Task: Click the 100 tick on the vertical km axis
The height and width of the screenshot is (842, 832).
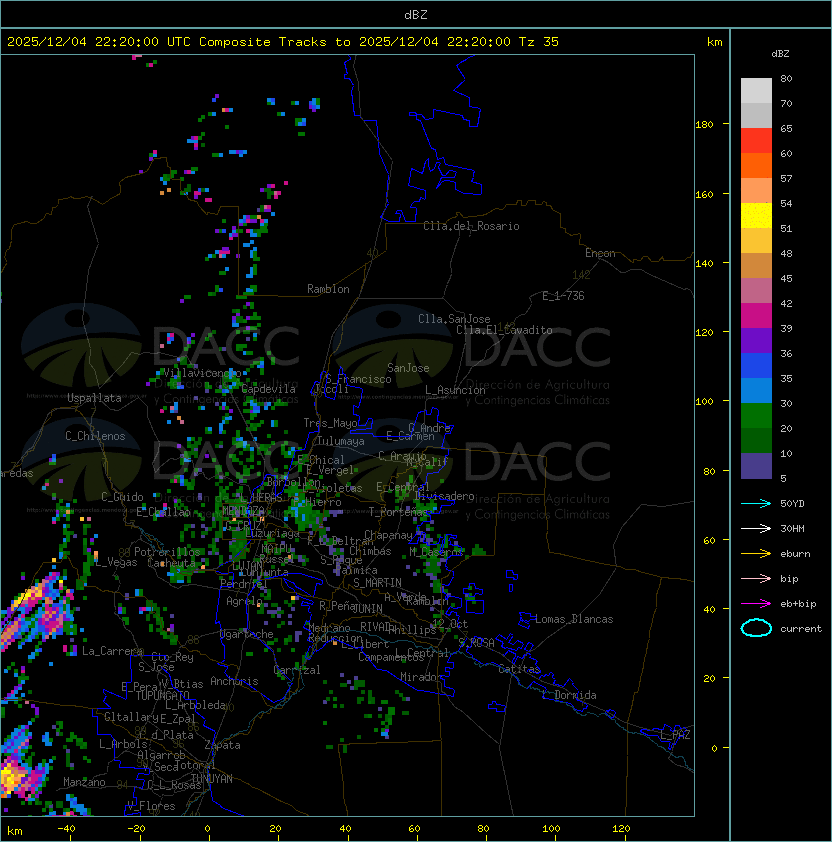Action: 704,401
